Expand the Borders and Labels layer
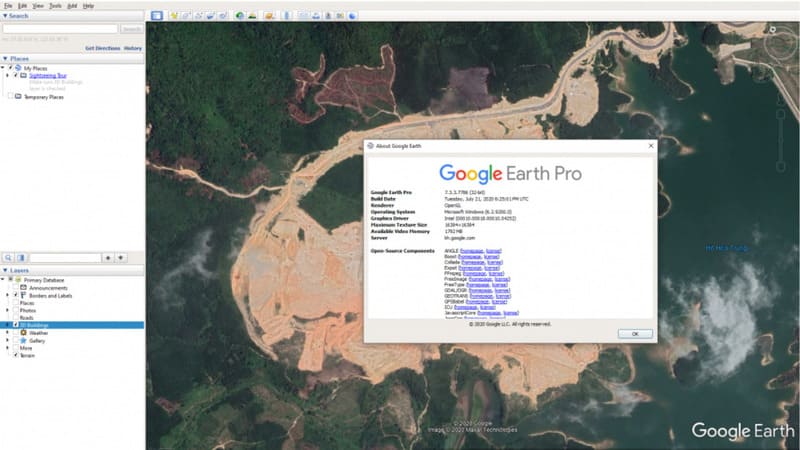Image resolution: width=800 pixels, height=450 pixels. 9,296
